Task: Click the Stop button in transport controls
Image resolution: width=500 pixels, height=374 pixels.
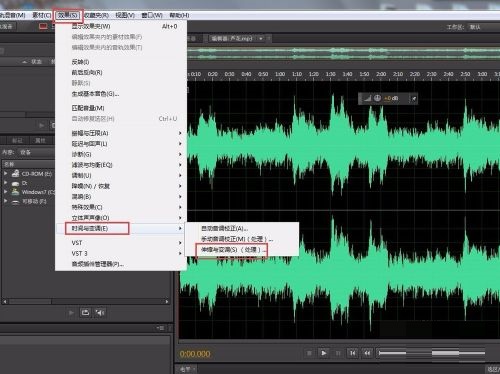Action: click(x=309, y=353)
